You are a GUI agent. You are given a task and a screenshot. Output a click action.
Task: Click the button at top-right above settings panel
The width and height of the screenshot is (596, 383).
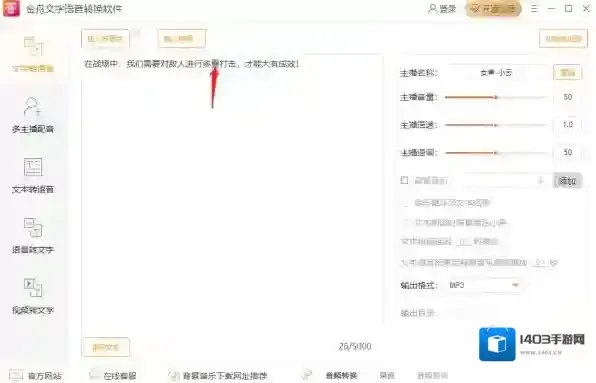563,38
